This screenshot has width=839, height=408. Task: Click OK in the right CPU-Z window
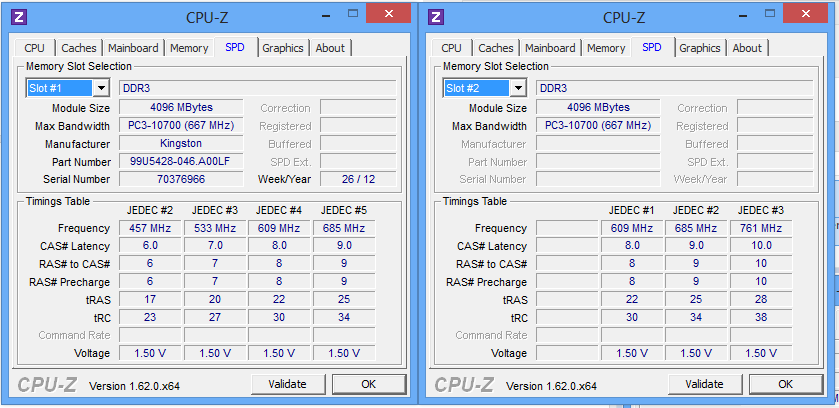coord(785,384)
